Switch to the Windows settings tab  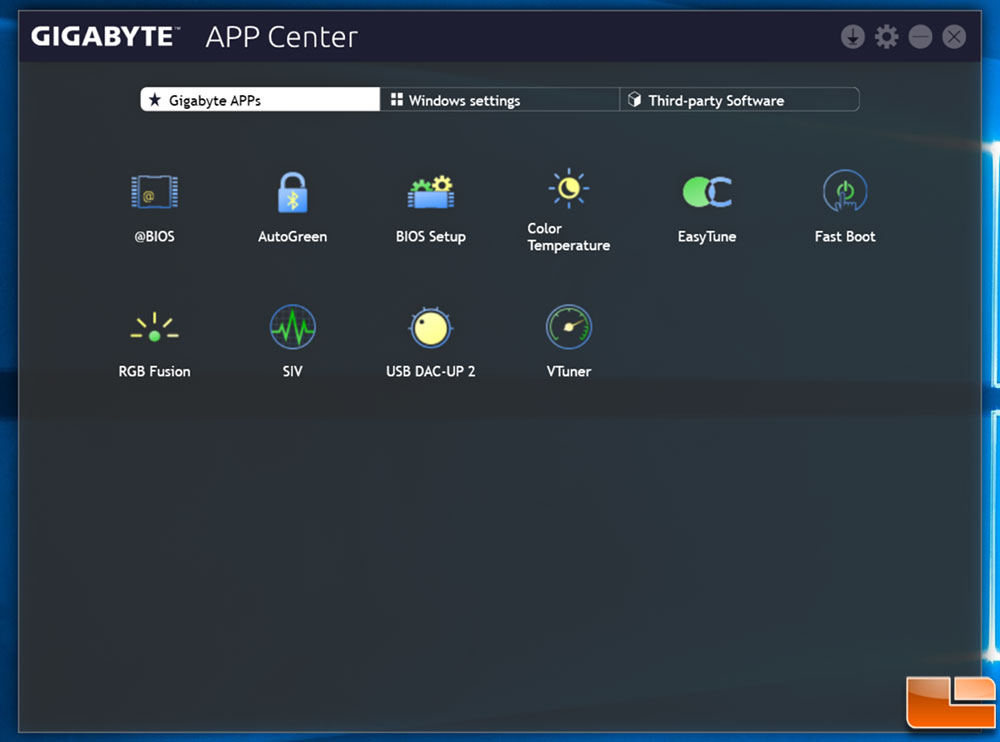click(500, 100)
